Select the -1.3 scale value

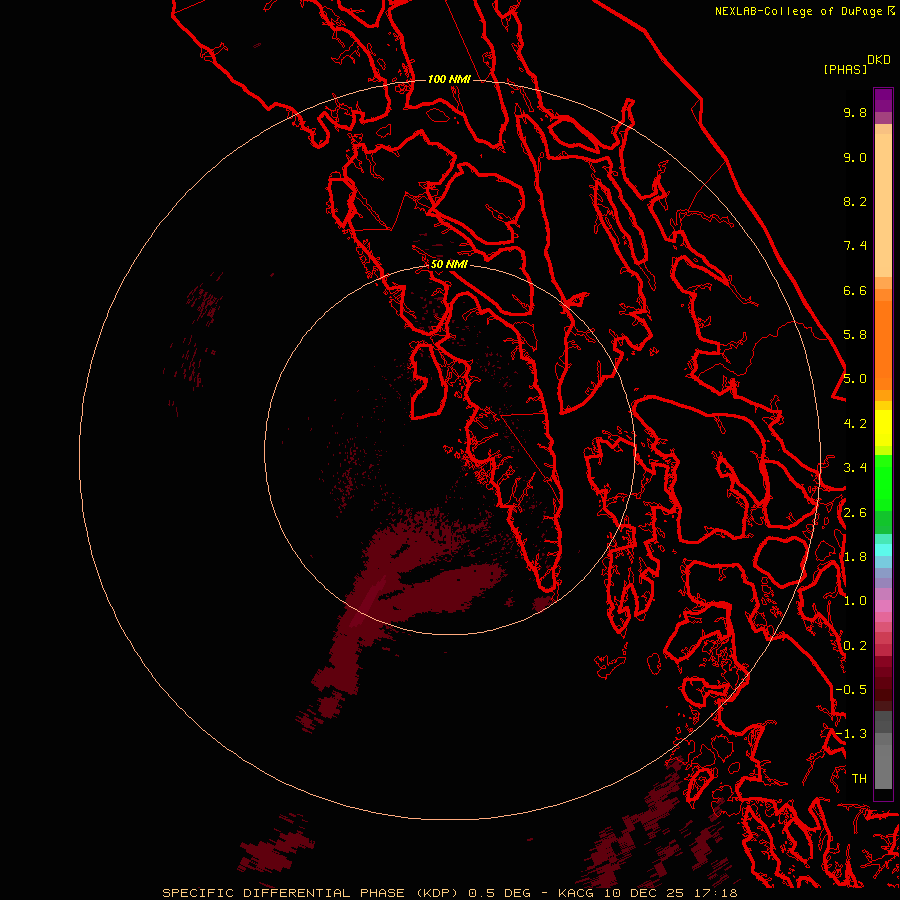[852, 734]
